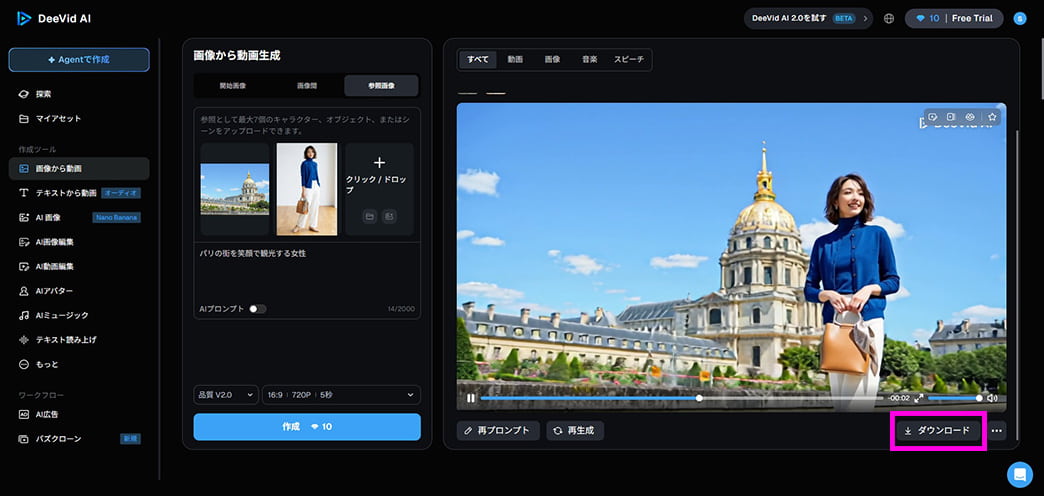Switch to the 動画 filter tab

(515, 59)
